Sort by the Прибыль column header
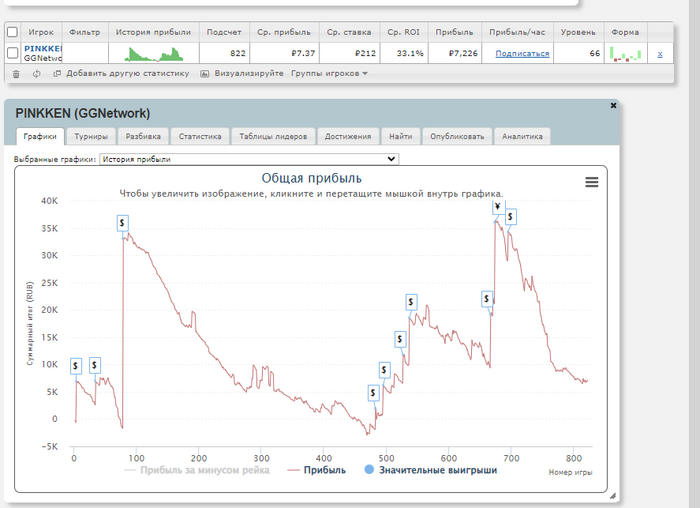 tap(454, 32)
